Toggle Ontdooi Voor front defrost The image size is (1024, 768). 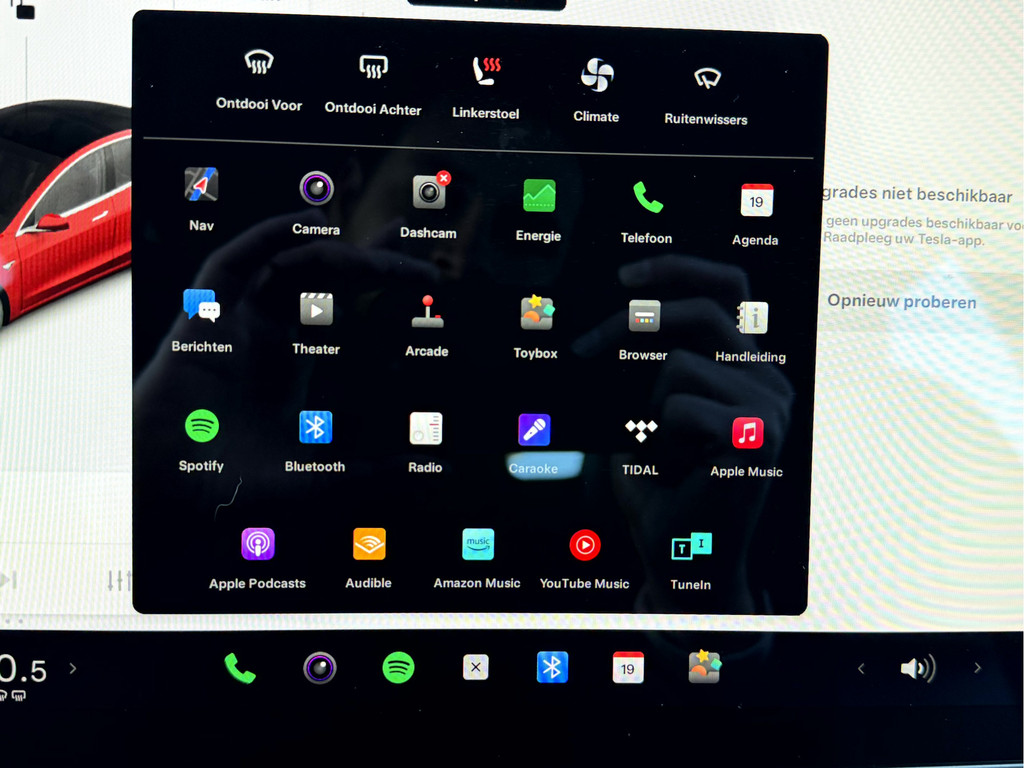(x=259, y=63)
